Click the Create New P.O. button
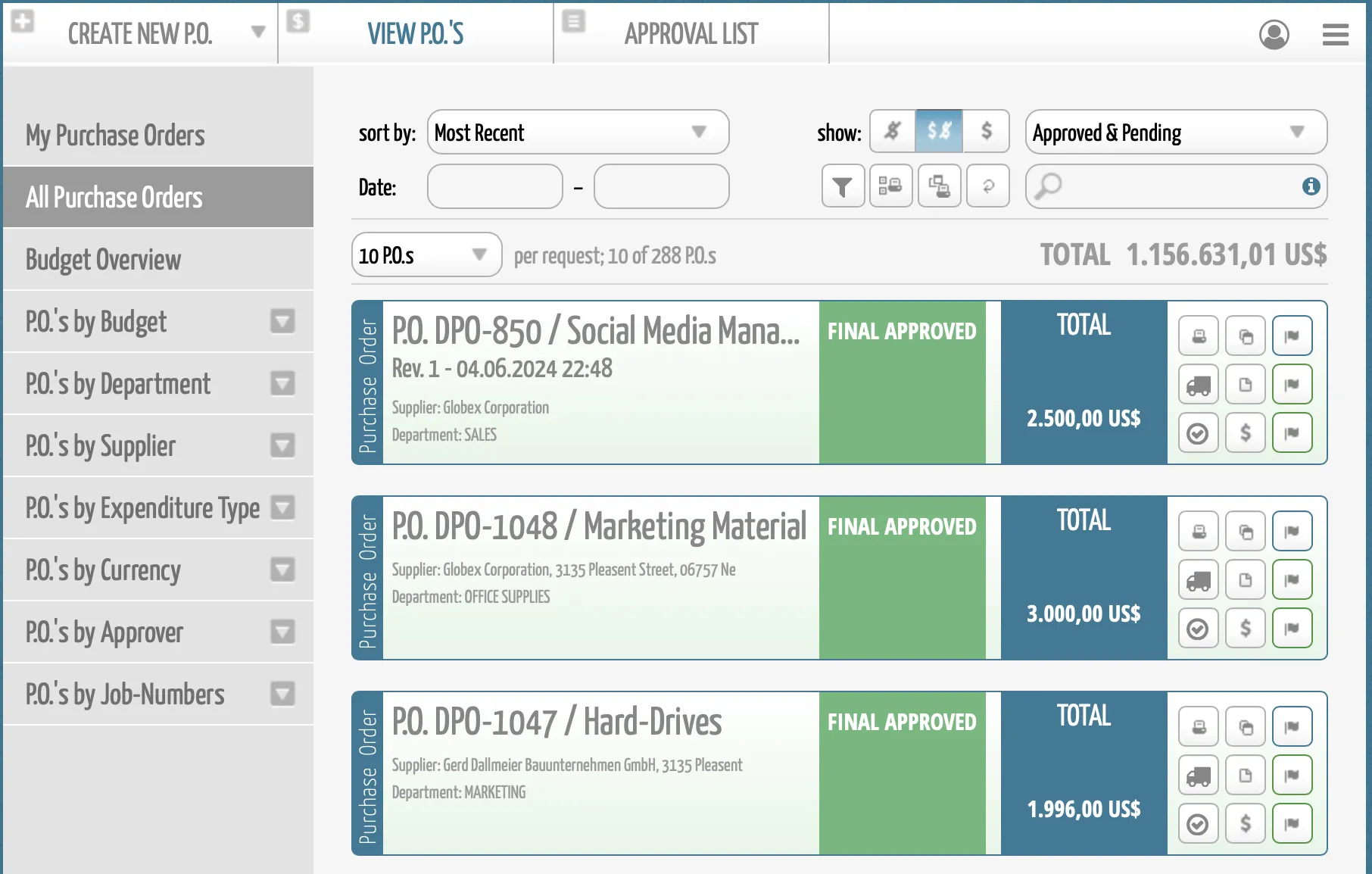1372x874 pixels. [141, 33]
